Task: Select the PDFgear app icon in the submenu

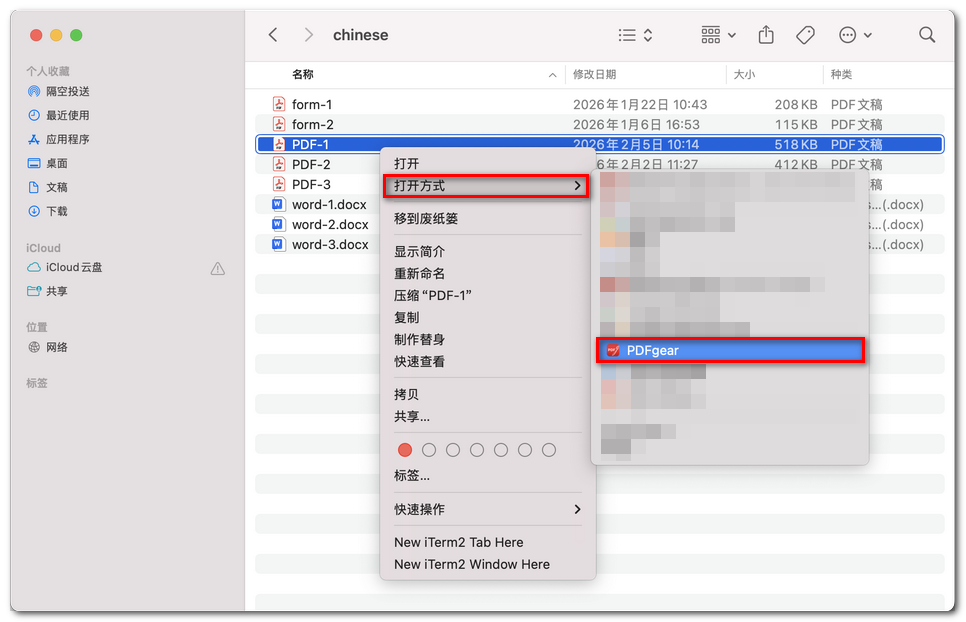Action: pyautogui.click(x=612, y=350)
